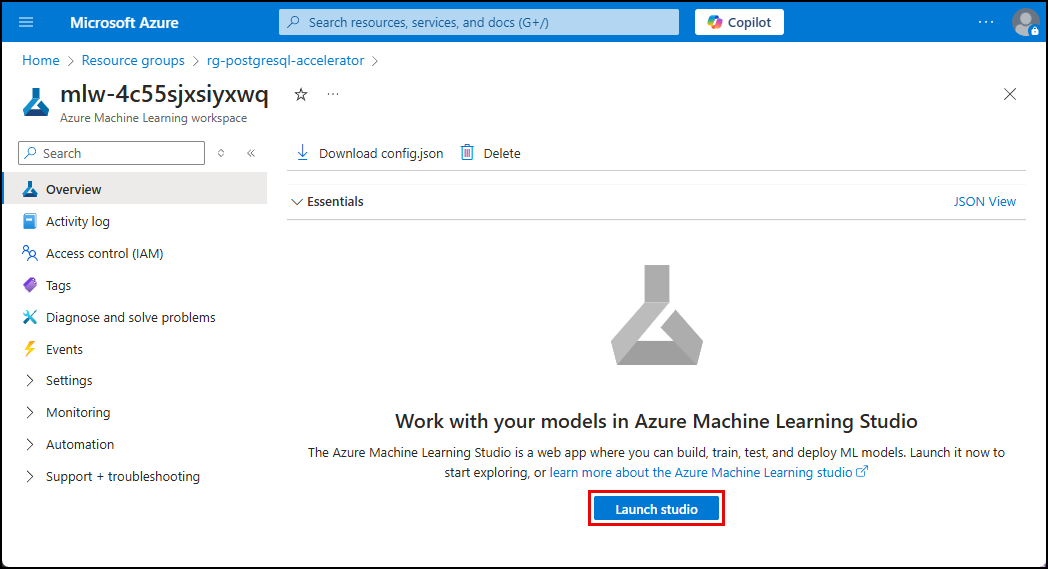Click the Copilot logo icon
Image resolution: width=1048 pixels, height=569 pixels.
(715, 22)
